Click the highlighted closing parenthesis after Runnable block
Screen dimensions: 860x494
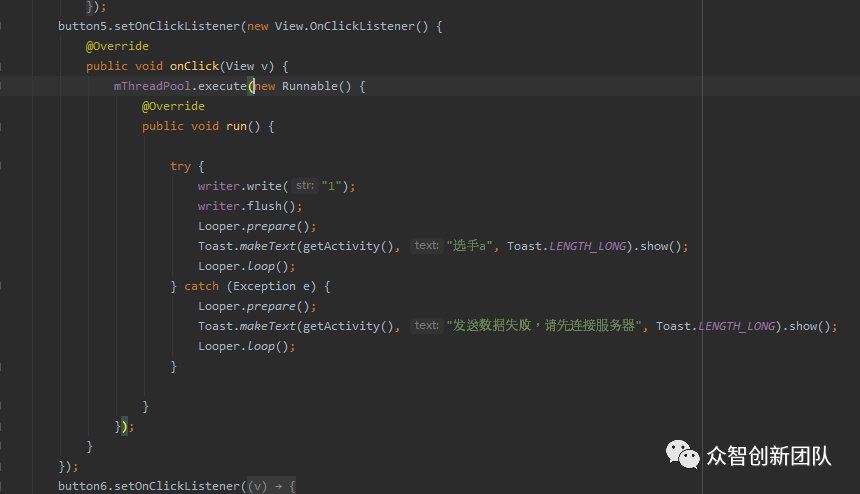tap(125, 426)
